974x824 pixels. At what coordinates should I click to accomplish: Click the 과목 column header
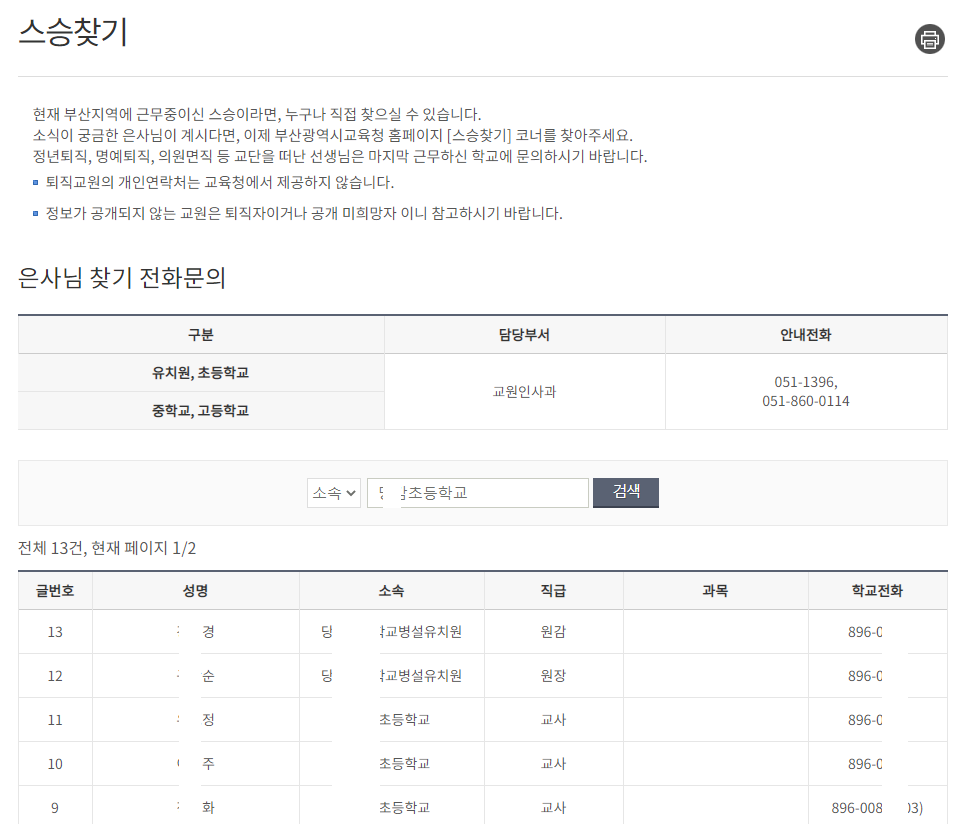[x=716, y=591]
